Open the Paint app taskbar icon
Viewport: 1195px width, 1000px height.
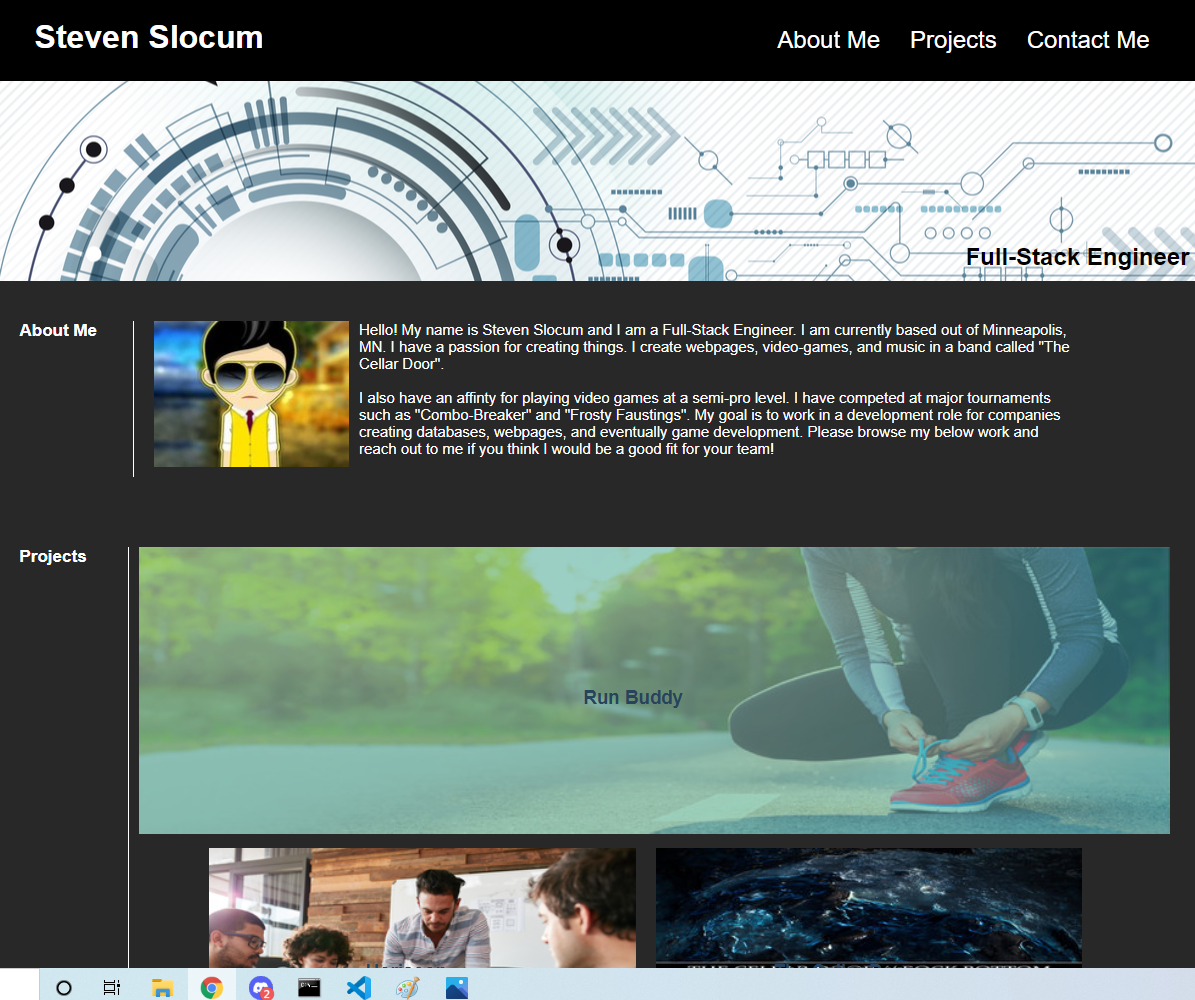click(x=408, y=988)
